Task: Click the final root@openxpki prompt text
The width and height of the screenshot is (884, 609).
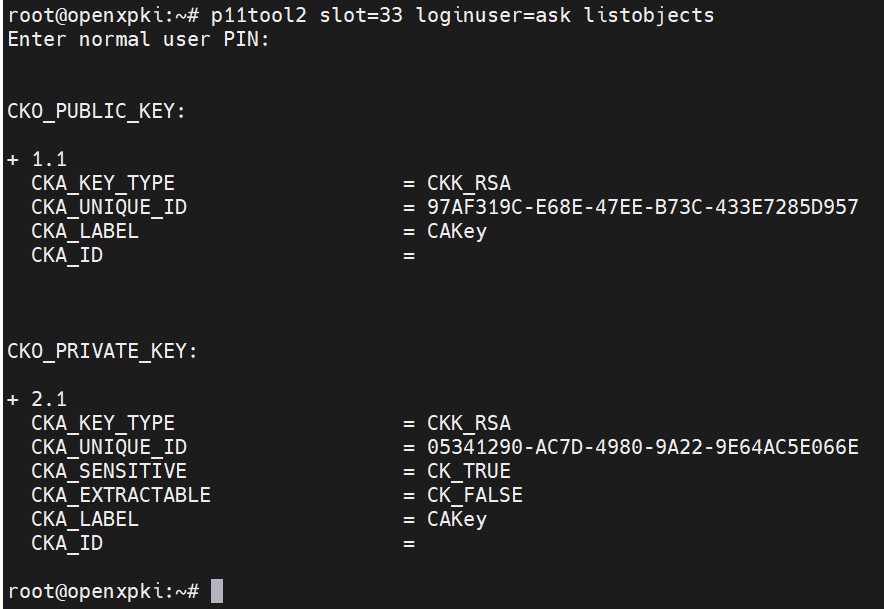Action: point(103,591)
